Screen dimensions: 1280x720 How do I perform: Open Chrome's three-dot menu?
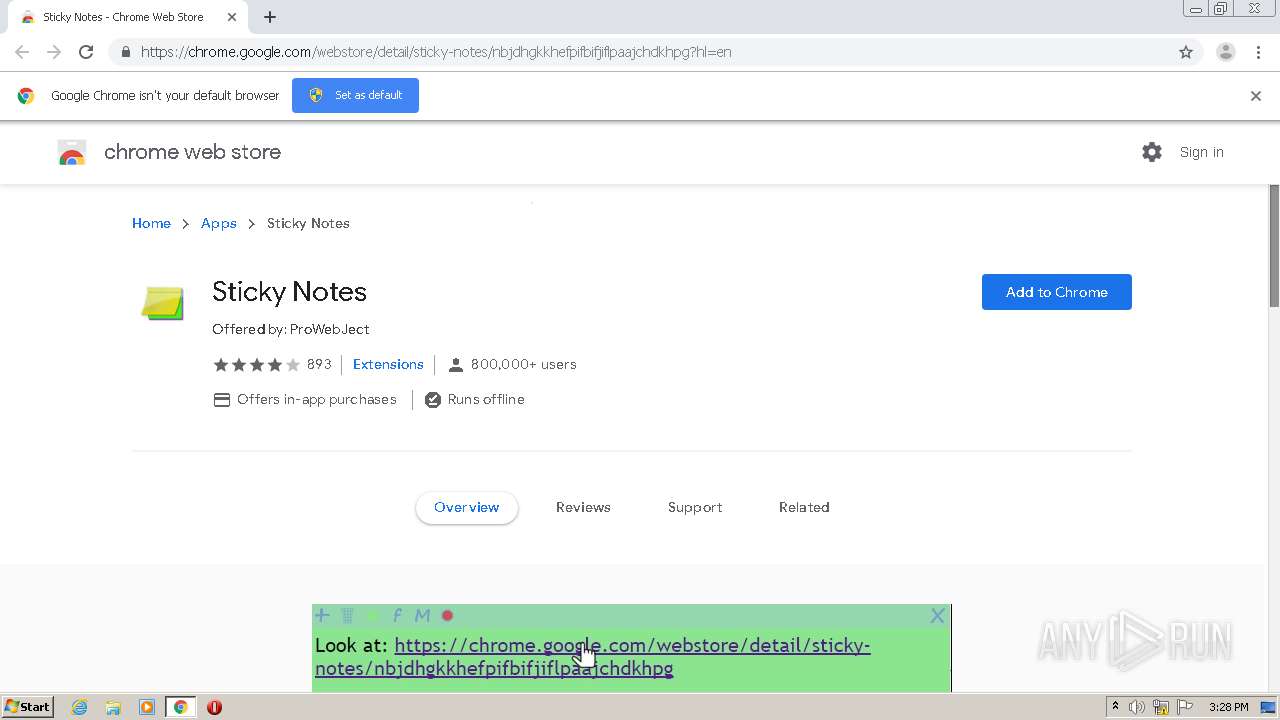(x=1258, y=52)
